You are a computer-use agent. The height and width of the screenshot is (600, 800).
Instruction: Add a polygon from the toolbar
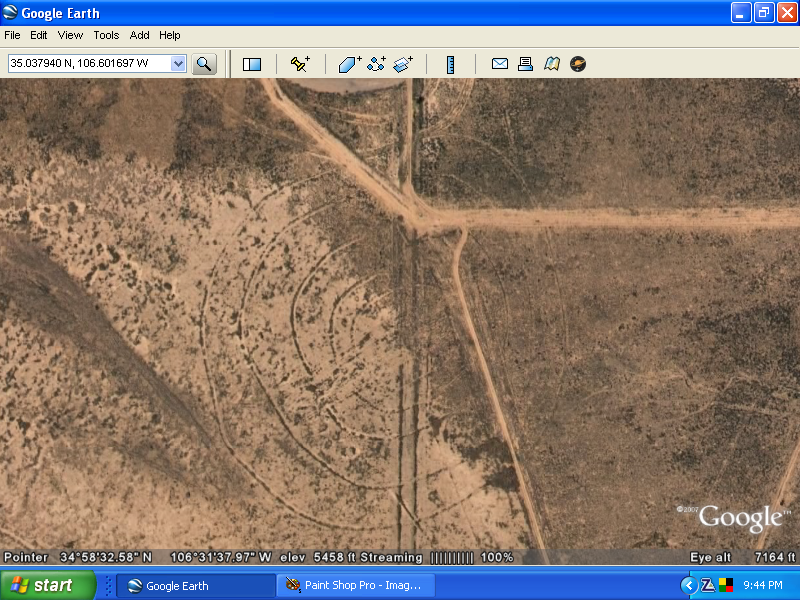(350, 64)
